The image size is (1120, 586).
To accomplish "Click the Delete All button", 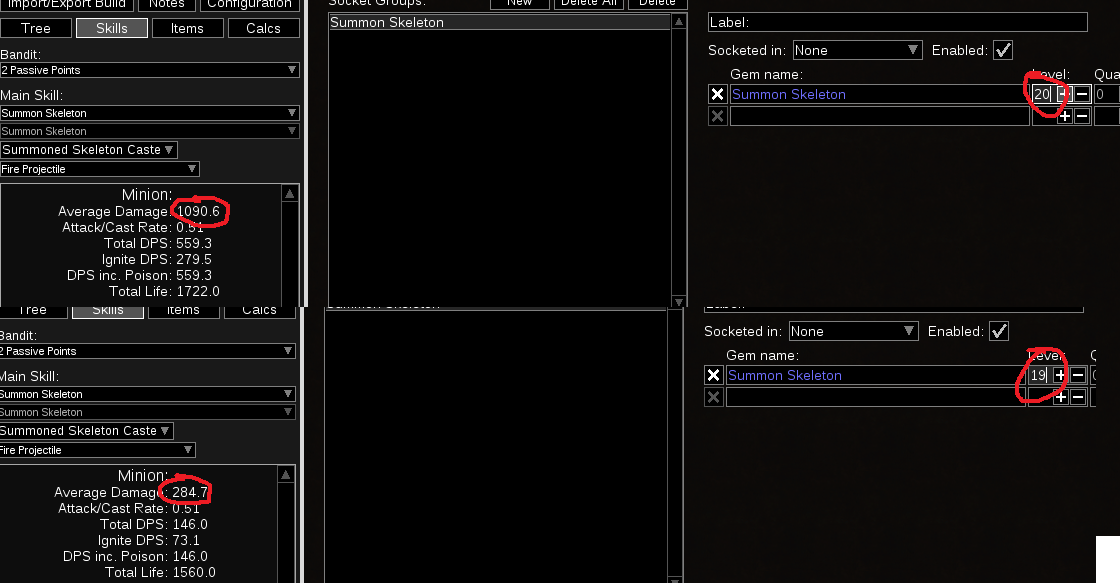I will pyautogui.click(x=588, y=3).
